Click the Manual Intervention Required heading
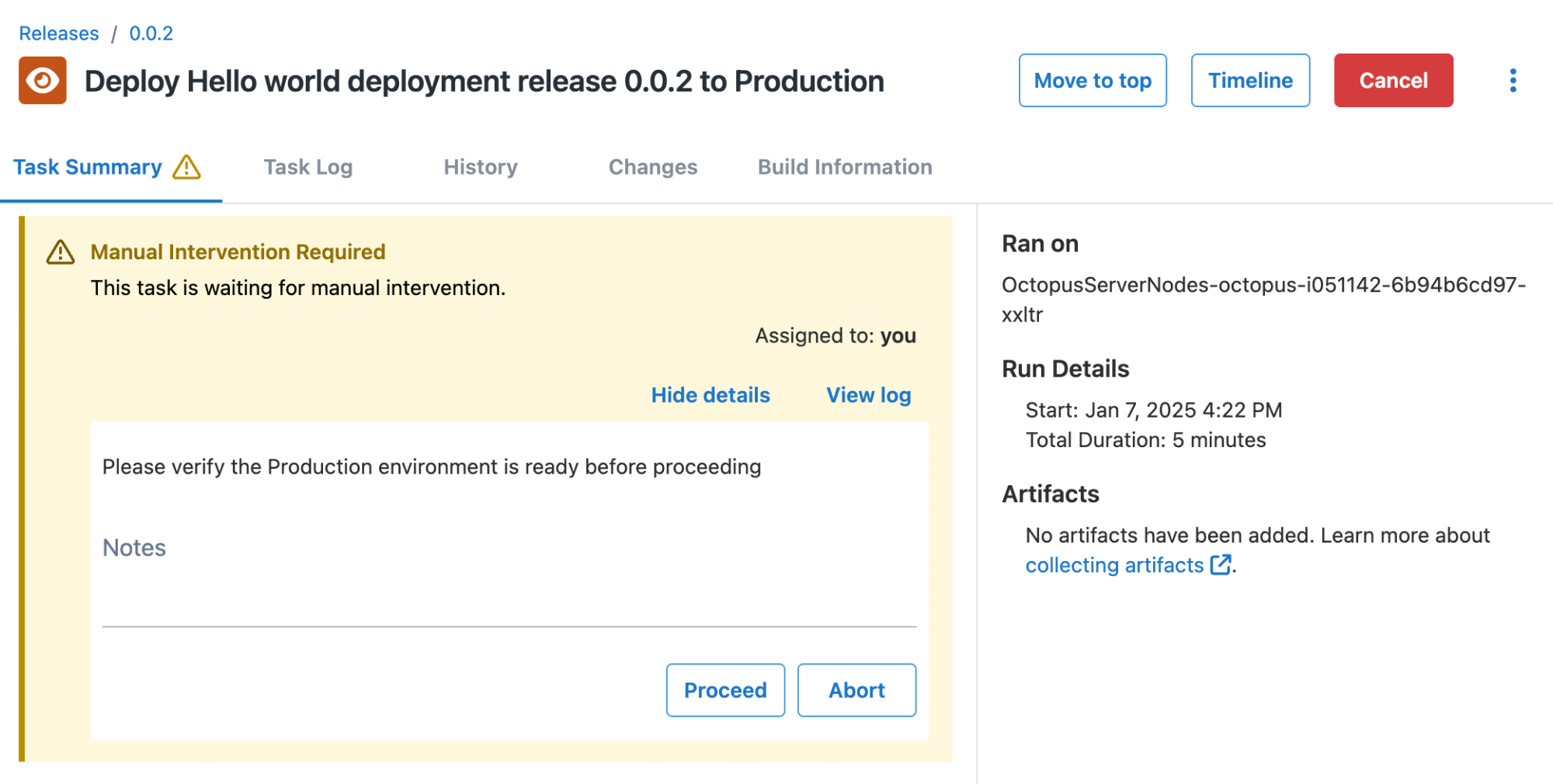1553x784 pixels. pyautogui.click(x=238, y=252)
